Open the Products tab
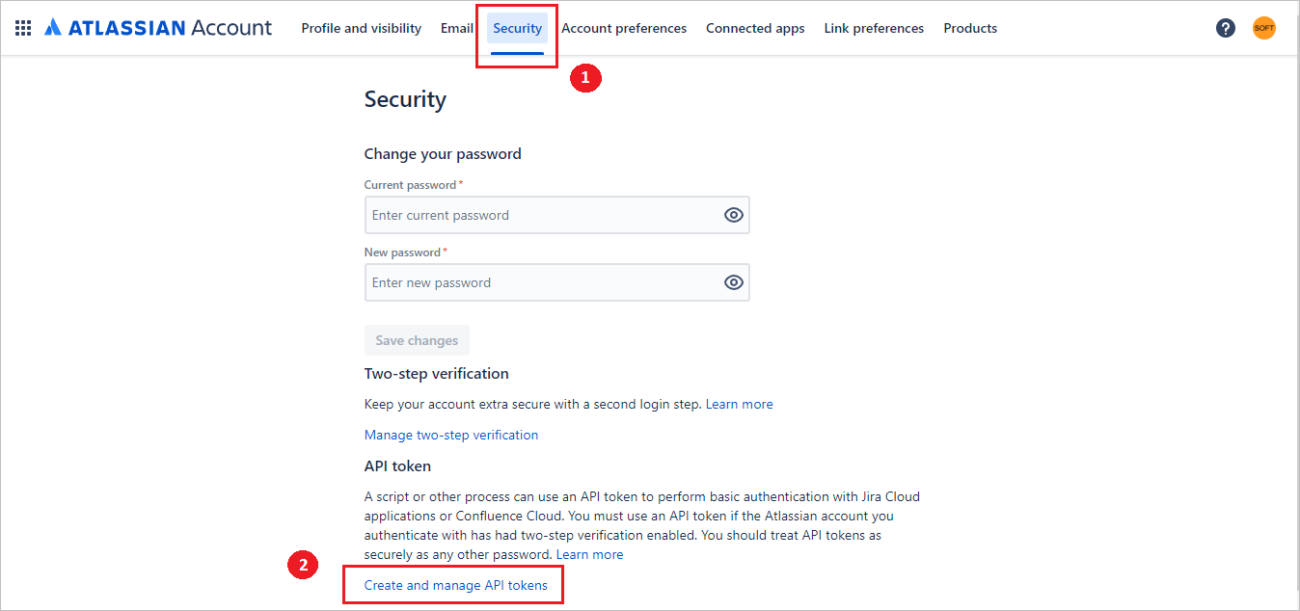Viewport: 1300px width, 611px height. [970, 28]
